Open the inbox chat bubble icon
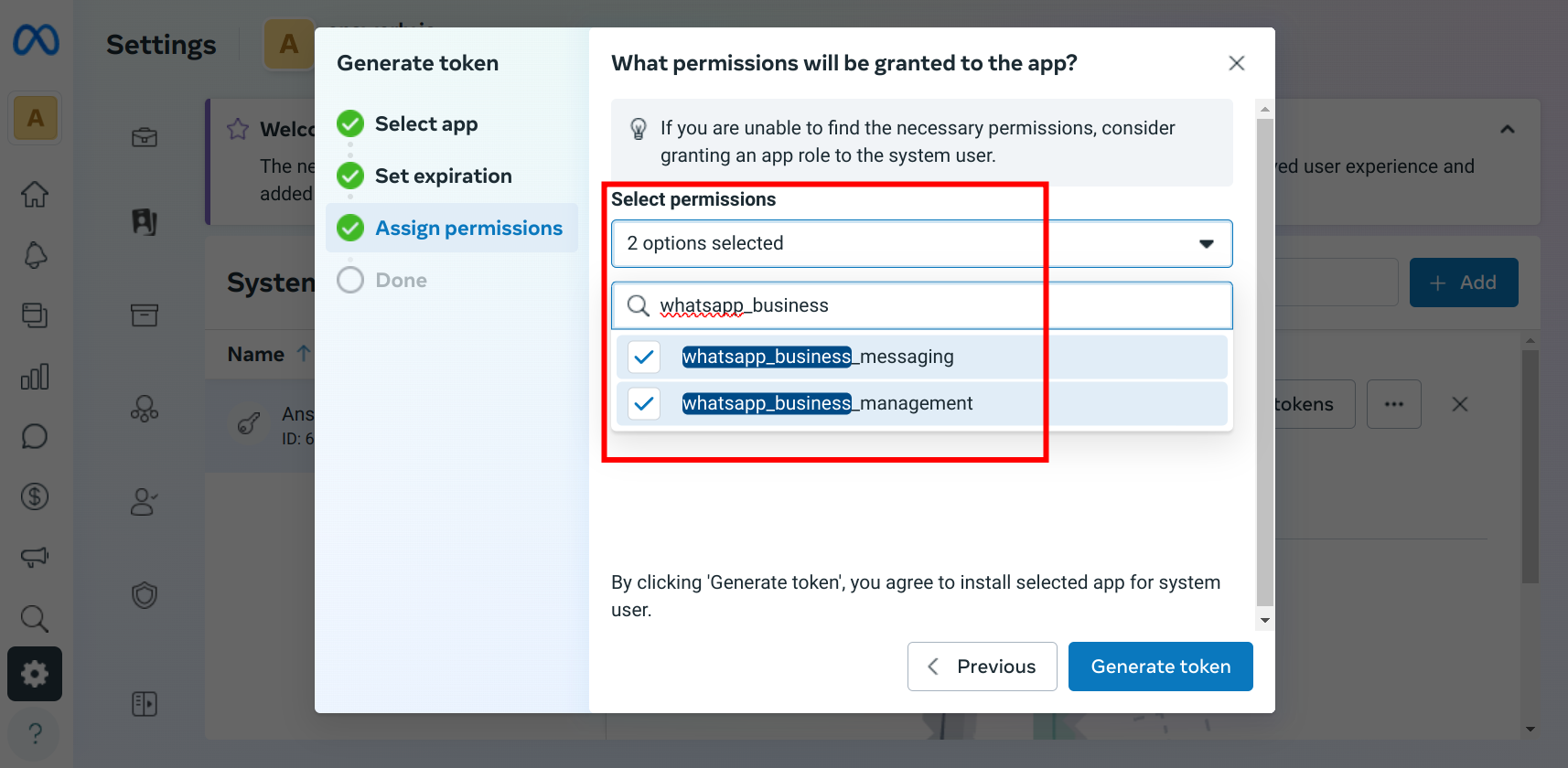The height and width of the screenshot is (768, 1568). click(x=35, y=436)
